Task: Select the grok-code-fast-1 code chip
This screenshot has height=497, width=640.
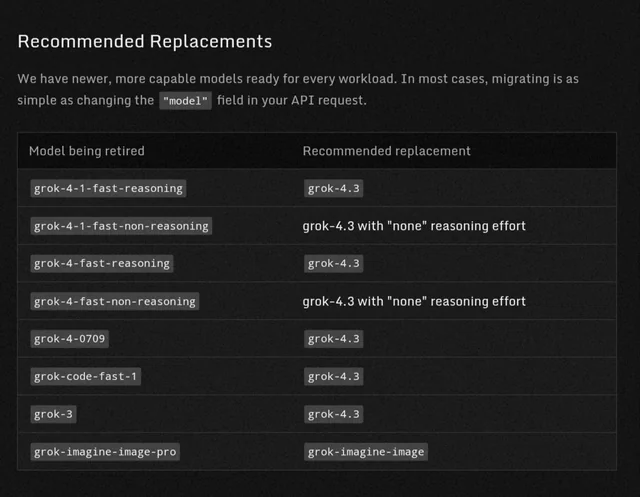Action: (x=85, y=376)
